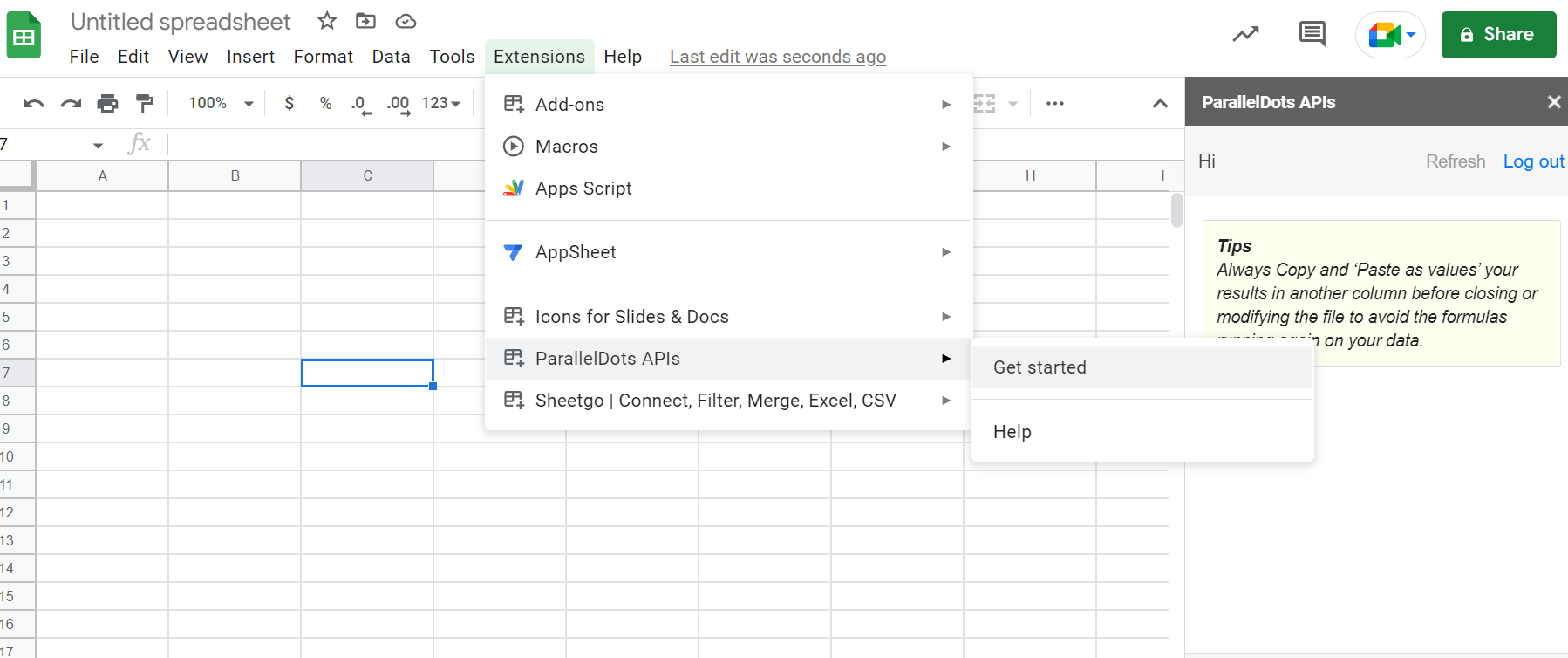The height and width of the screenshot is (658, 1568).
Task: Increase decimal places
Action: point(399,104)
